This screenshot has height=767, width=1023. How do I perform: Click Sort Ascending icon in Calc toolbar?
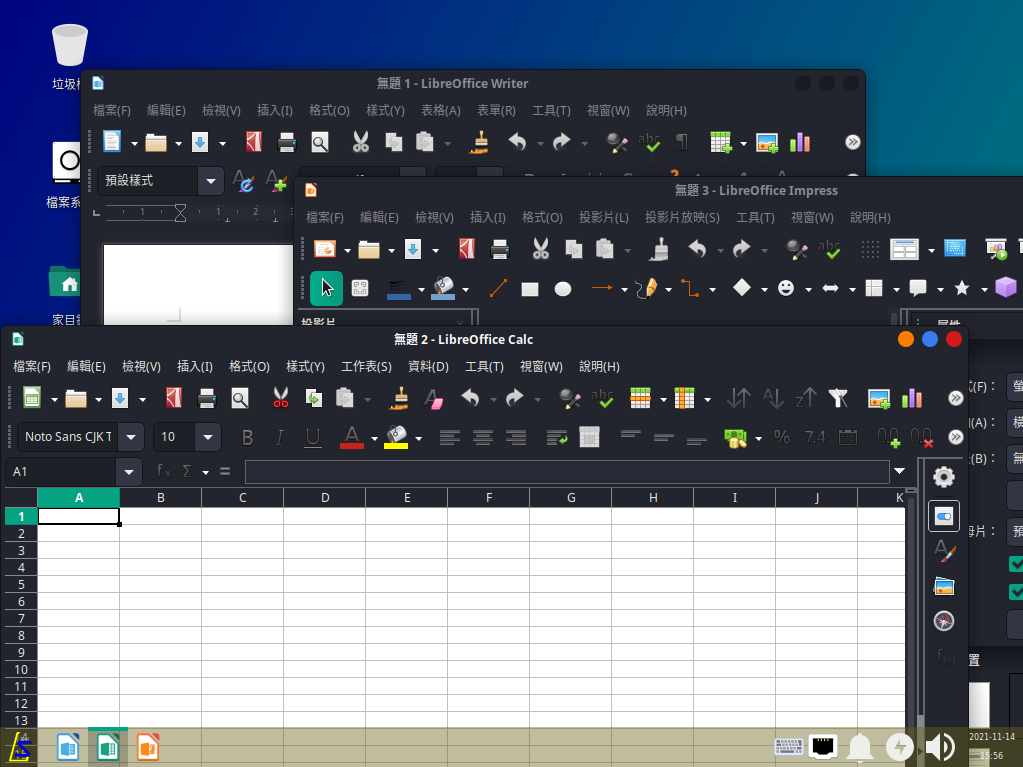773,398
